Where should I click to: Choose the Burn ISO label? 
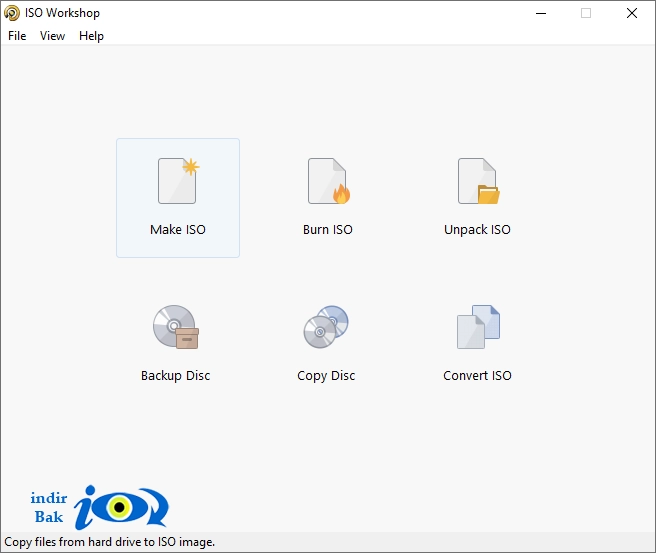(328, 230)
